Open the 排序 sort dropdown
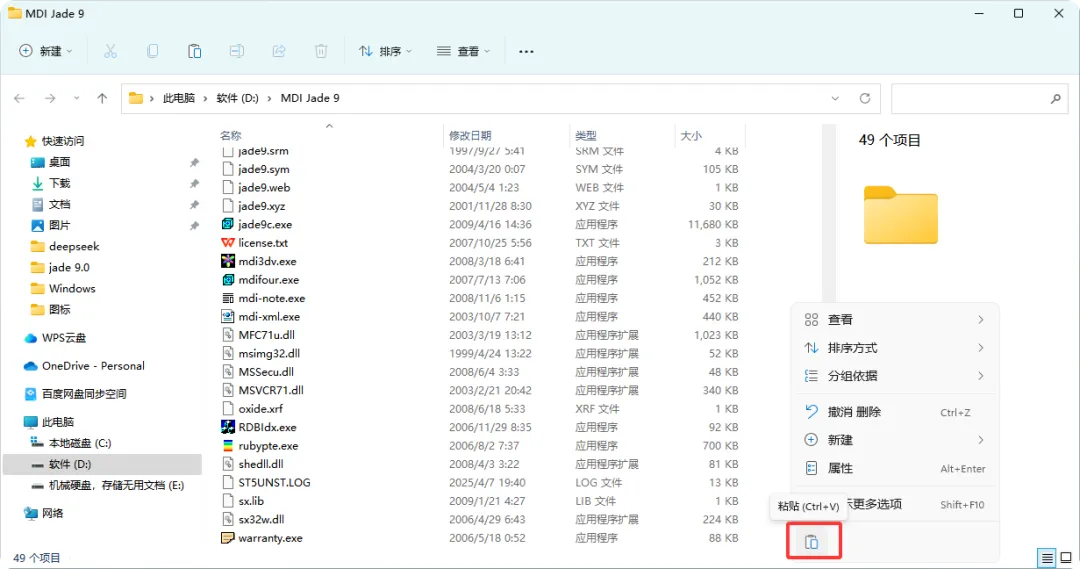1080x569 pixels. [385, 51]
